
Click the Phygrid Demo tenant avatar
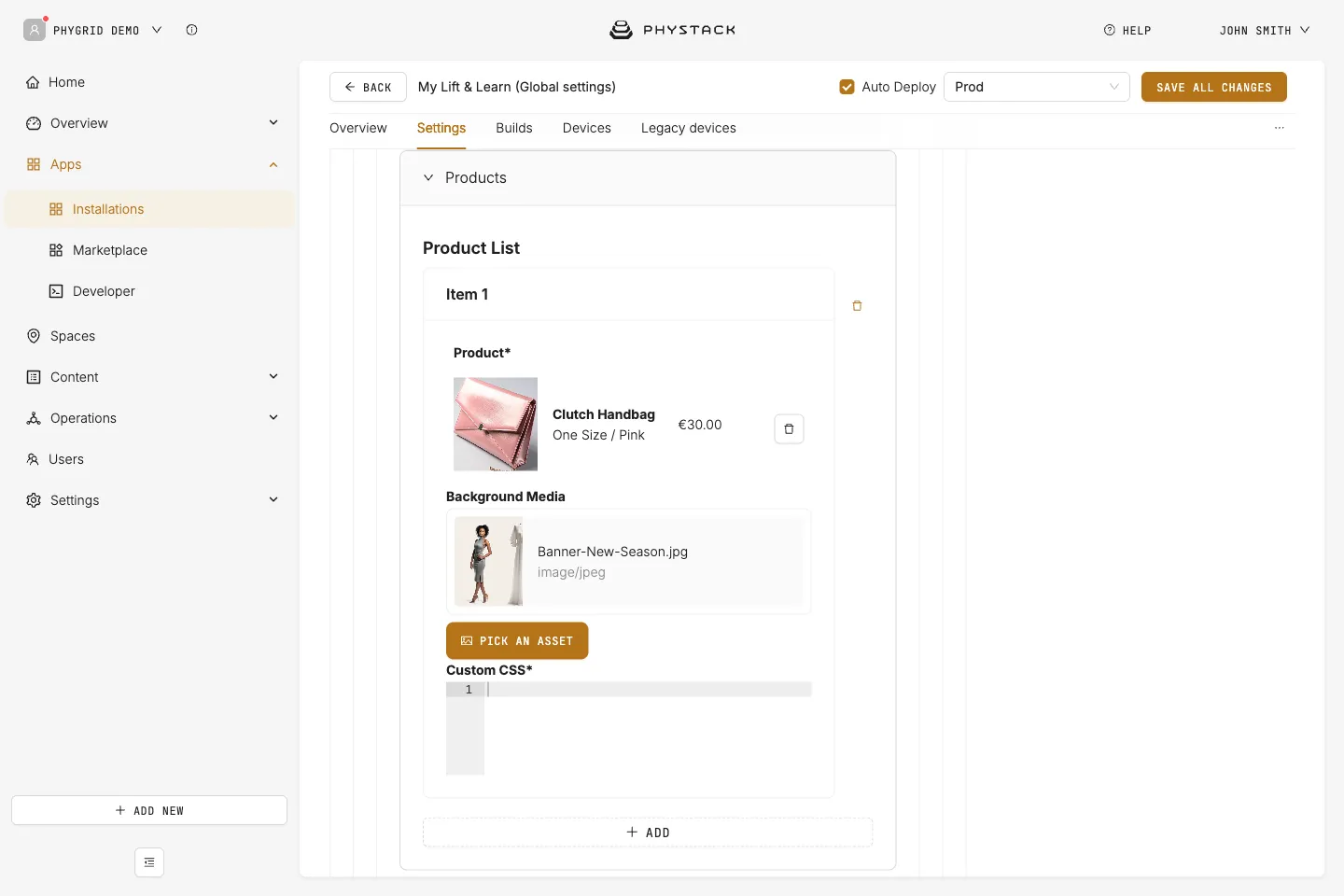click(35, 30)
